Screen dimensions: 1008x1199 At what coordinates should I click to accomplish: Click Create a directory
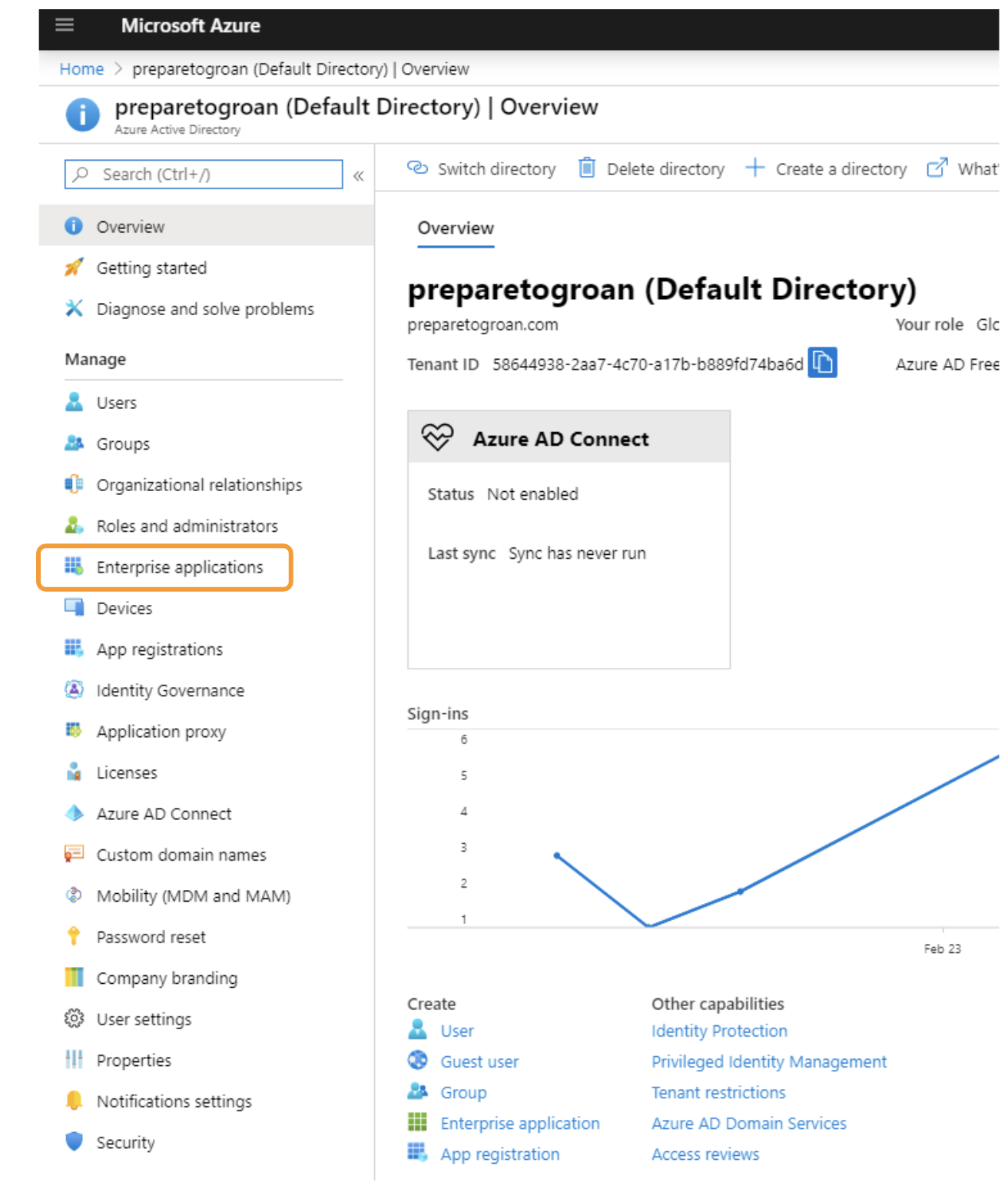pyautogui.click(x=826, y=168)
